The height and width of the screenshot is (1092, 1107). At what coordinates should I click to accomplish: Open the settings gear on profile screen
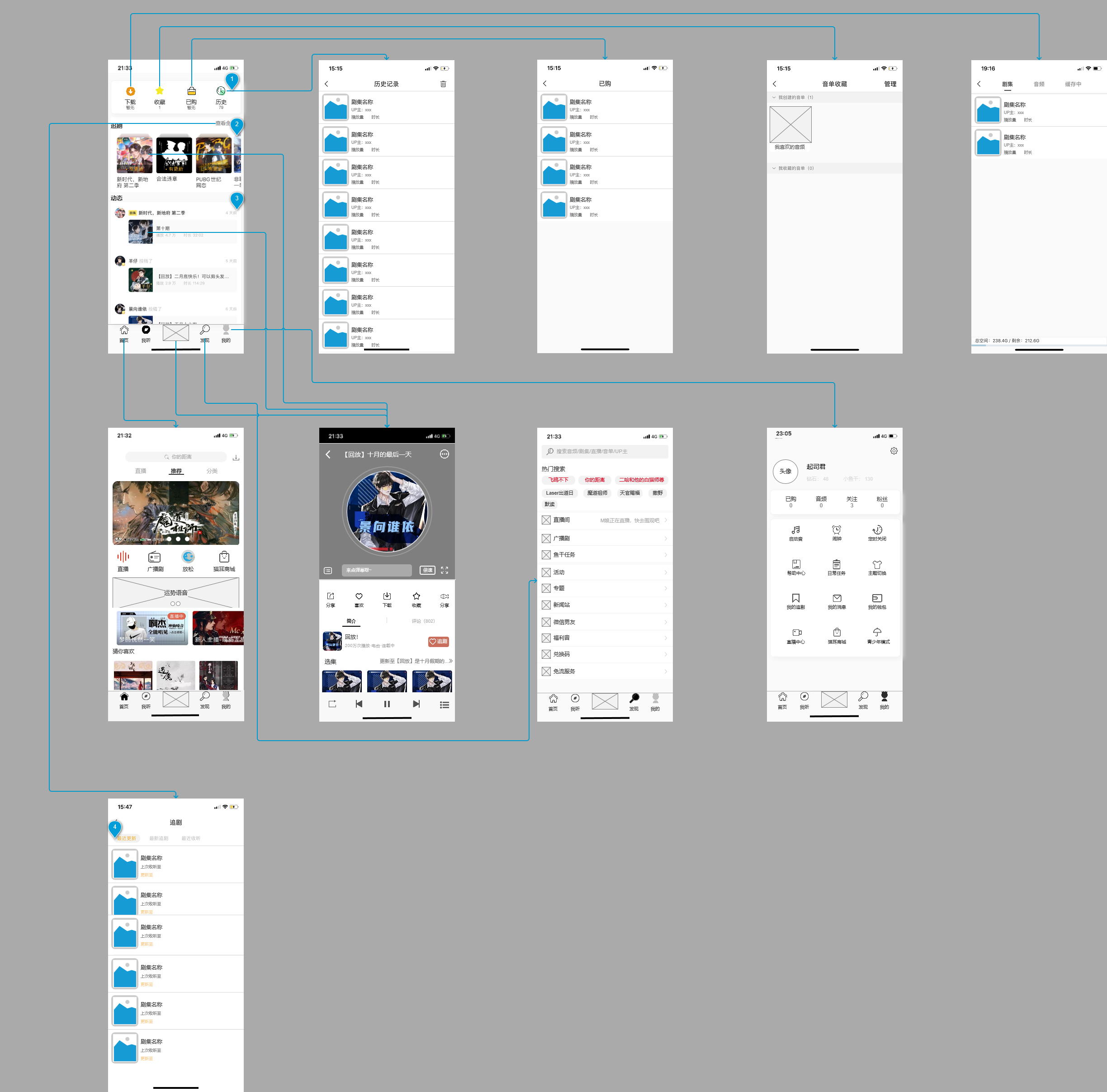click(x=893, y=451)
